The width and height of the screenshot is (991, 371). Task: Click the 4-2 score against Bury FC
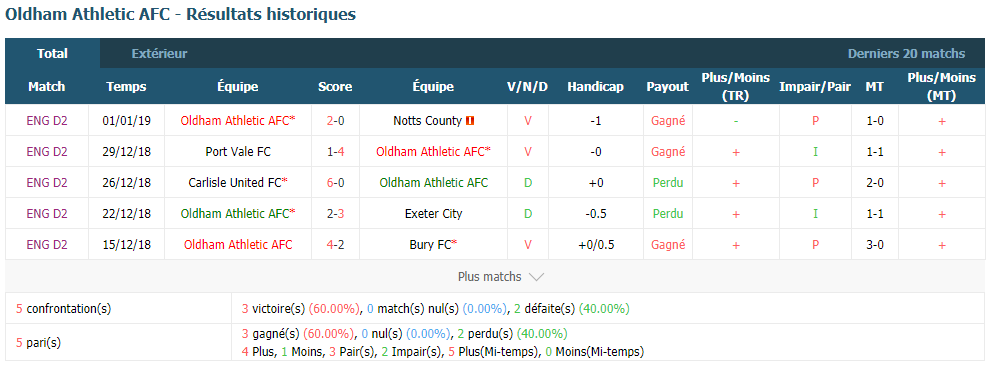point(335,245)
